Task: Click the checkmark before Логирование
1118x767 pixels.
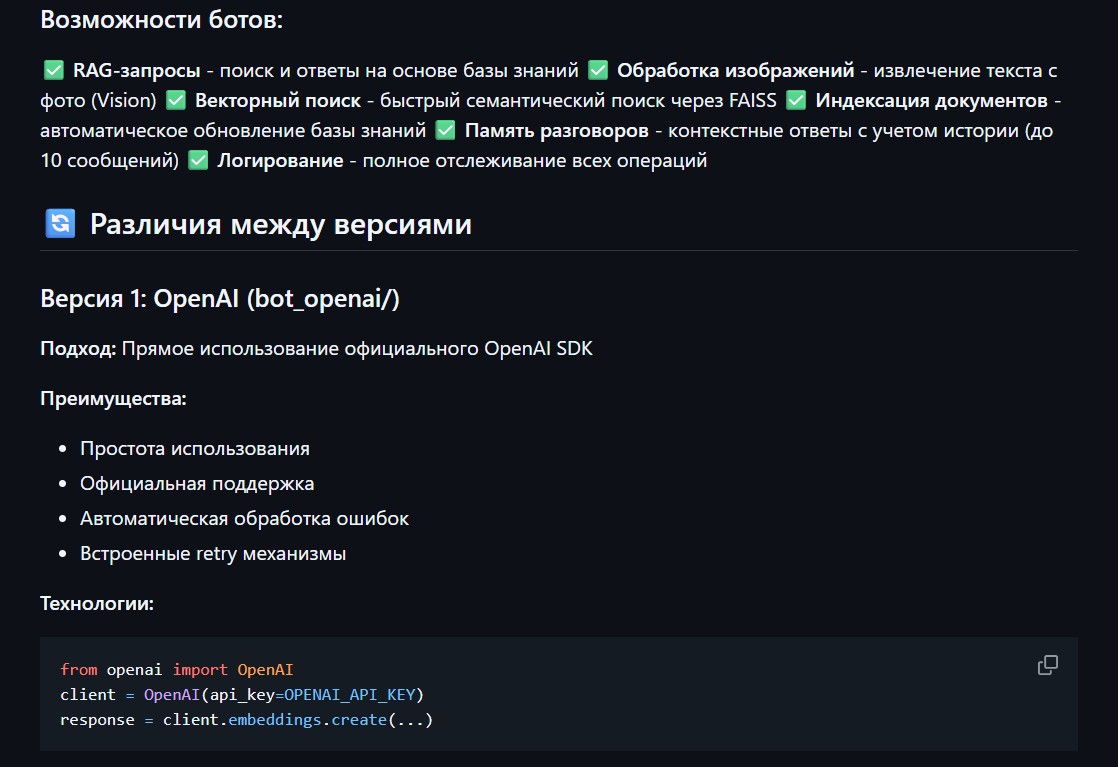Action: point(198,161)
